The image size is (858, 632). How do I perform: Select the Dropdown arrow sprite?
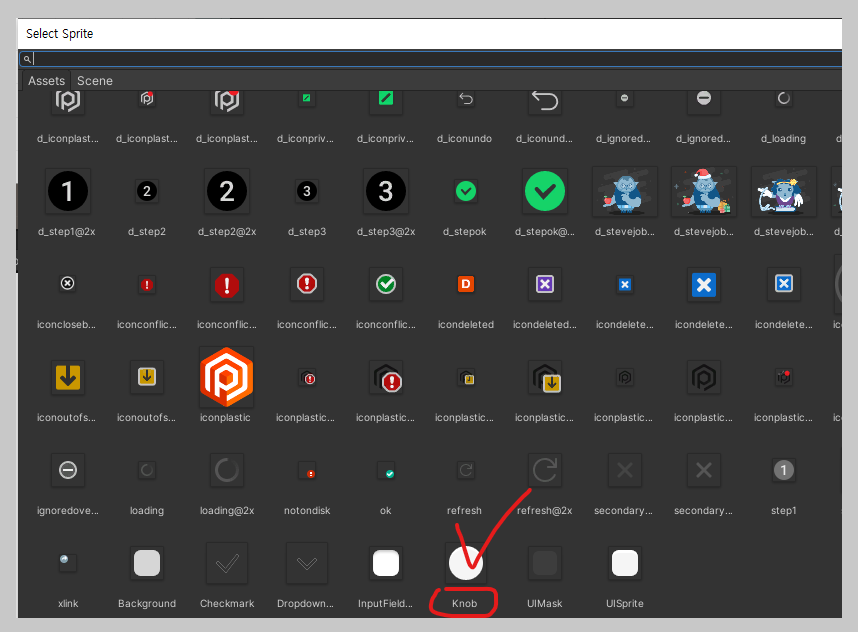point(306,563)
